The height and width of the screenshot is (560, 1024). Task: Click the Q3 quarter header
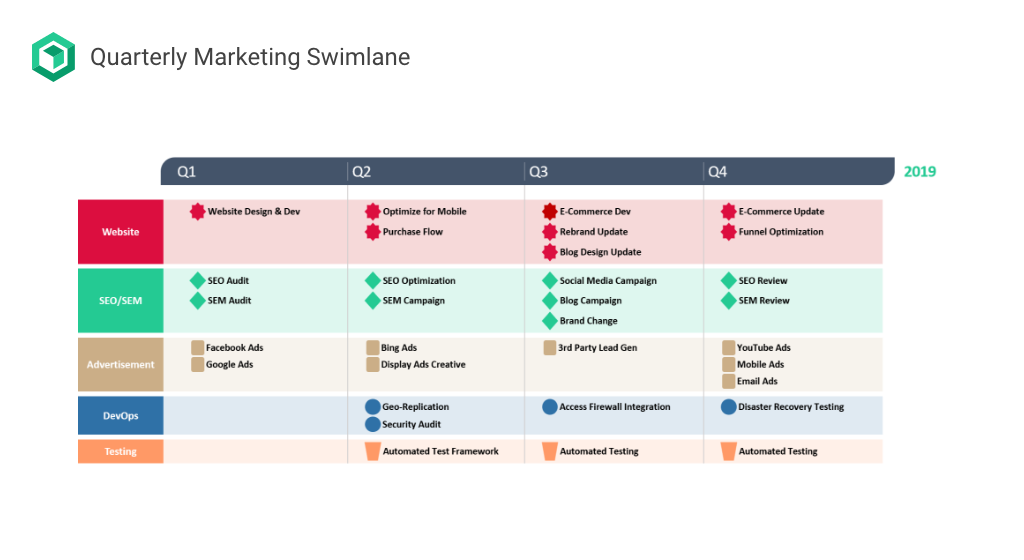click(538, 172)
